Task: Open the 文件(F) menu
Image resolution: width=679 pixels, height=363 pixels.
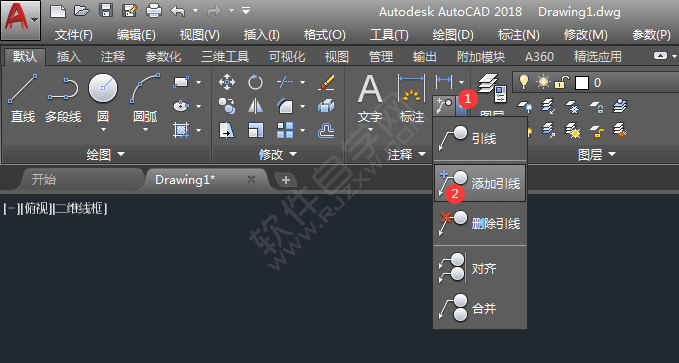Action: click(x=74, y=35)
